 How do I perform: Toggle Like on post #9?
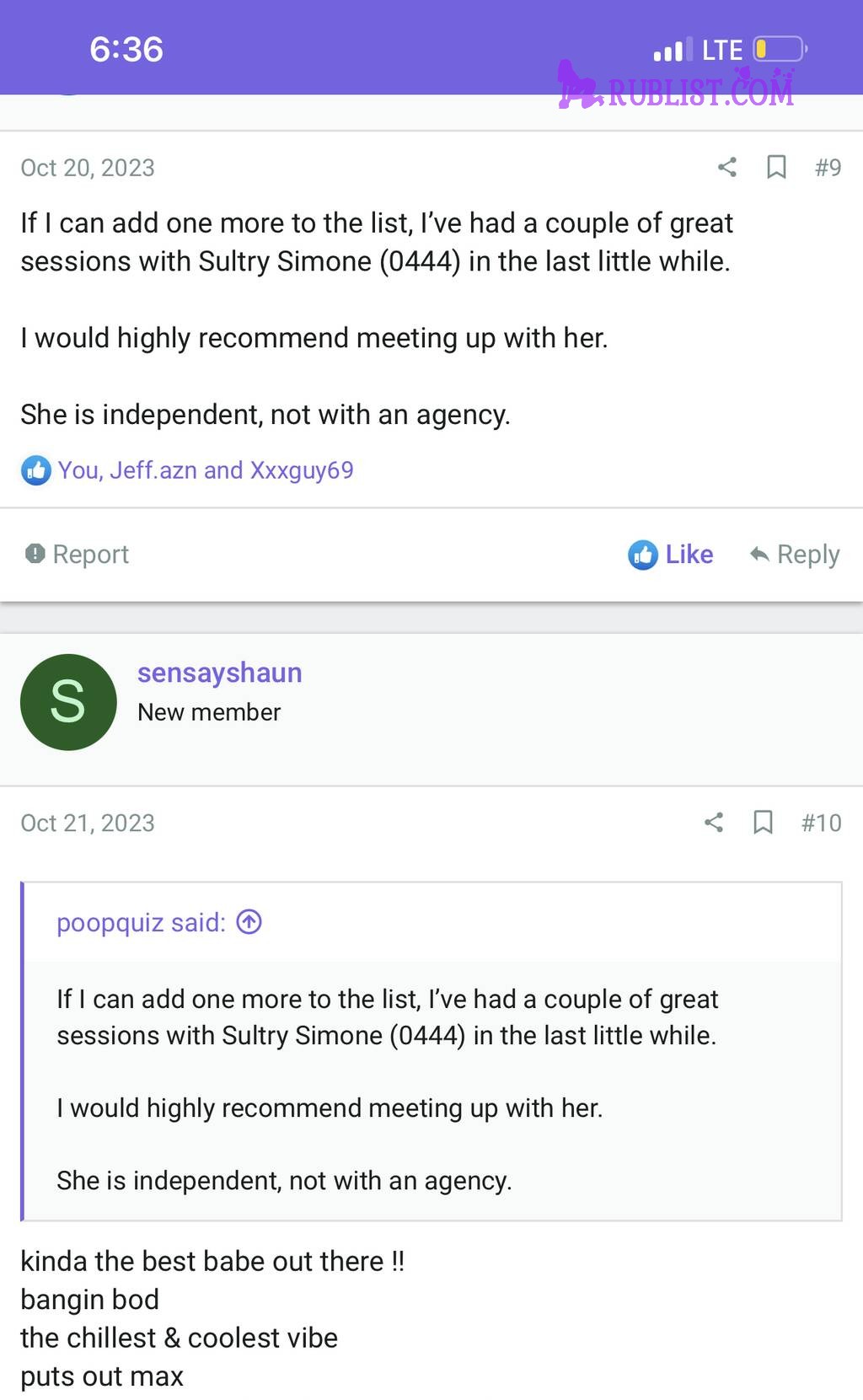(671, 555)
